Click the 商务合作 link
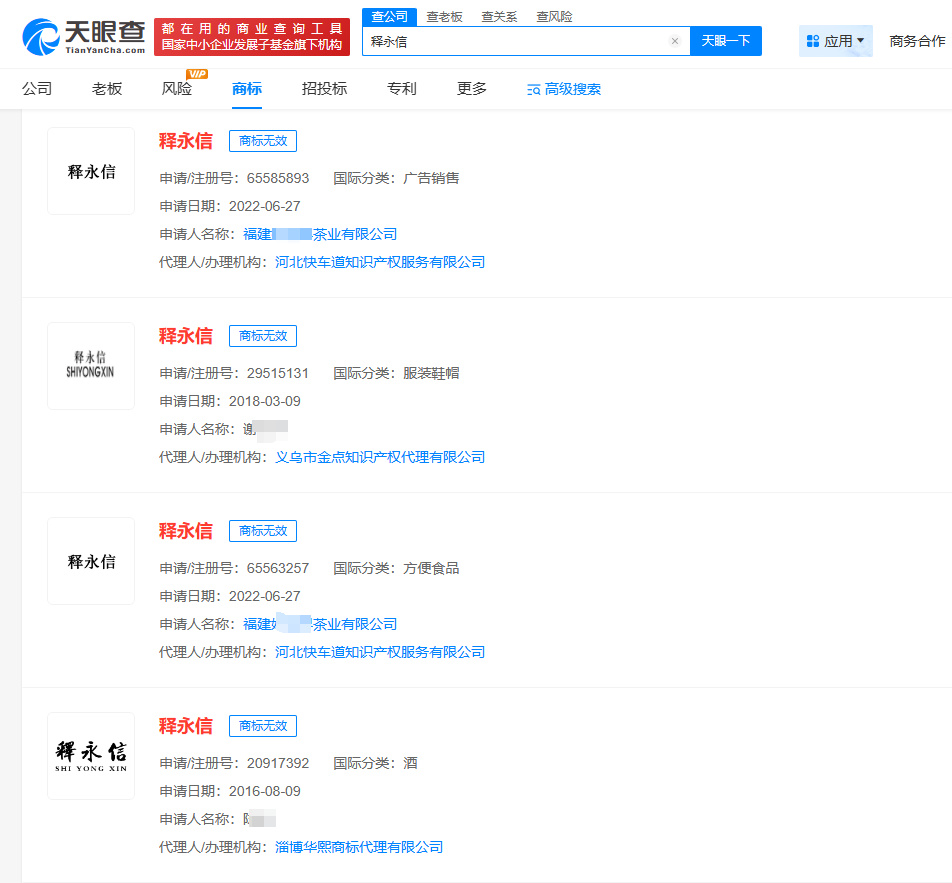The height and width of the screenshot is (883, 952). point(917,41)
